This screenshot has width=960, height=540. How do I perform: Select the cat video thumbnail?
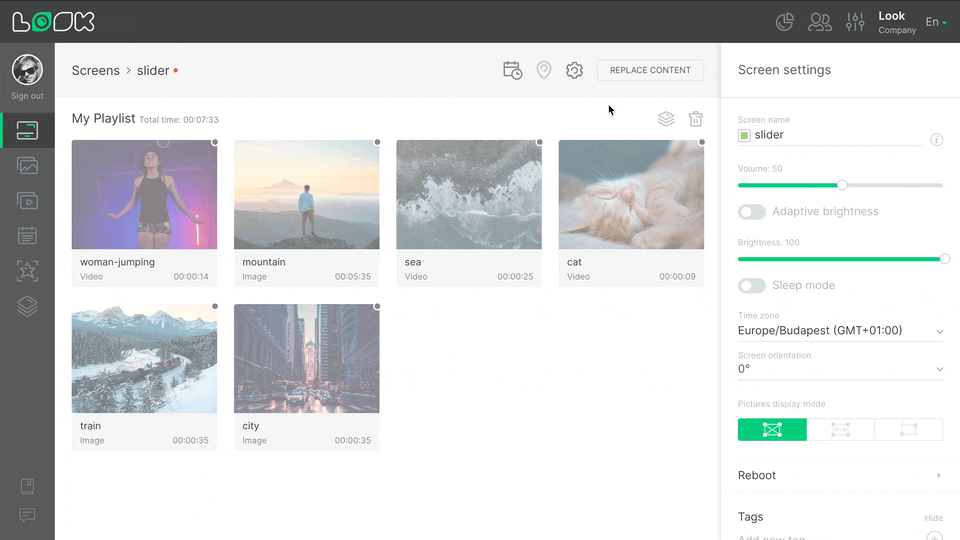[x=631, y=194]
